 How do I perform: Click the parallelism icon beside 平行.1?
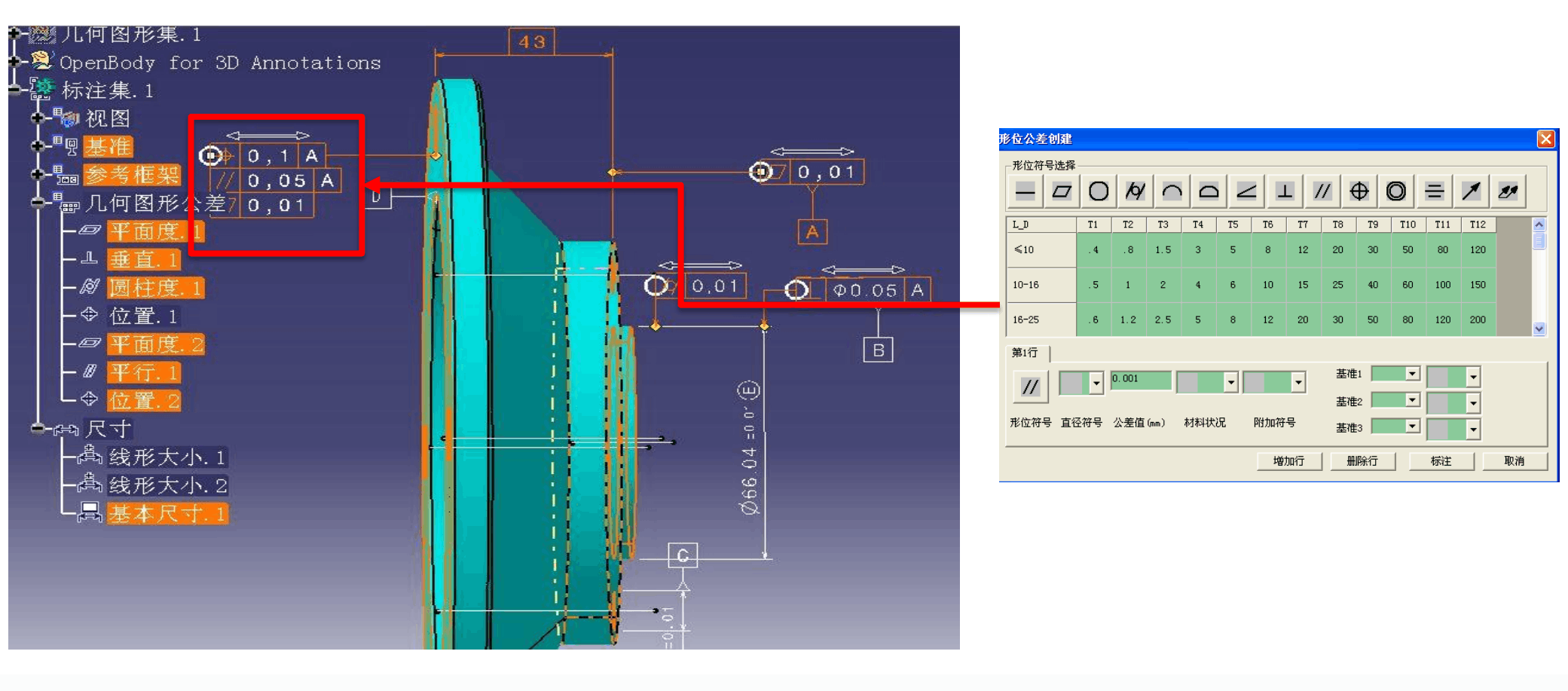tap(90, 371)
